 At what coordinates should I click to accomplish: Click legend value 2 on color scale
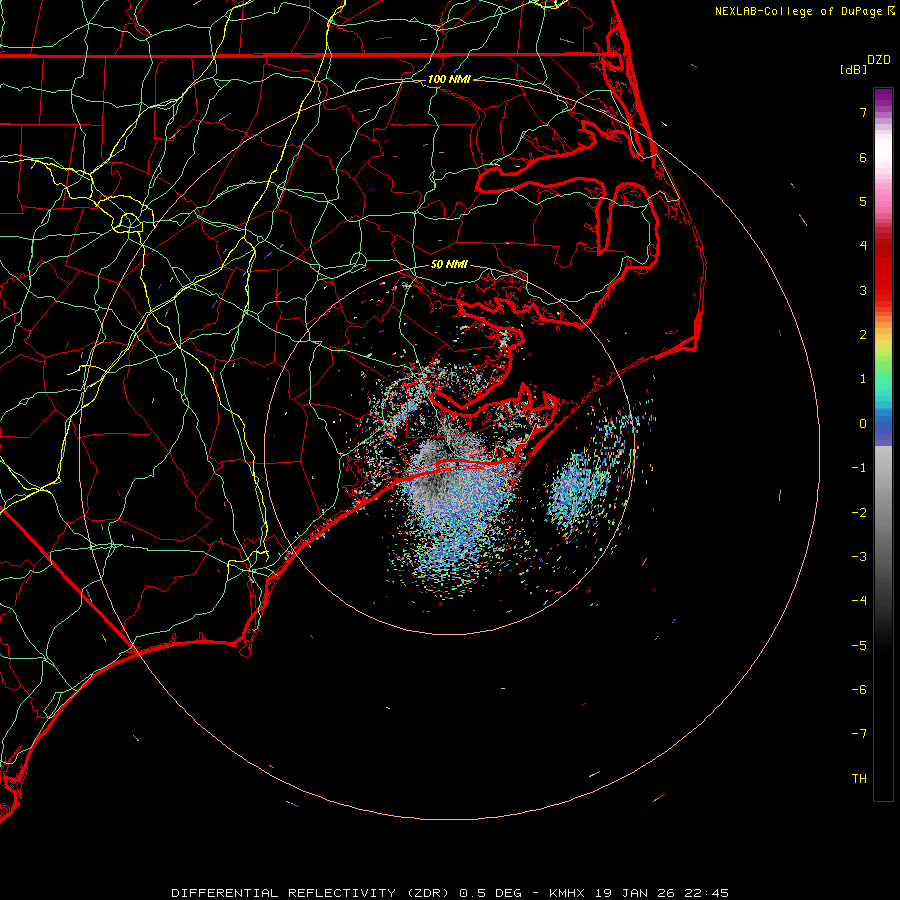(863, 335)
